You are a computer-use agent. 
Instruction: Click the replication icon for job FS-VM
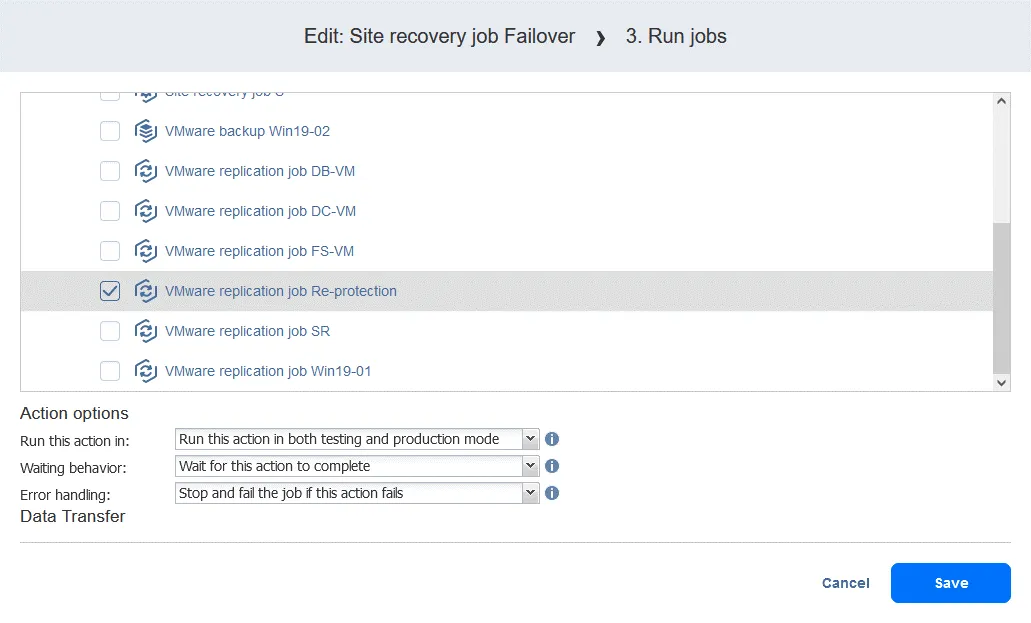[x=146, y=250]
